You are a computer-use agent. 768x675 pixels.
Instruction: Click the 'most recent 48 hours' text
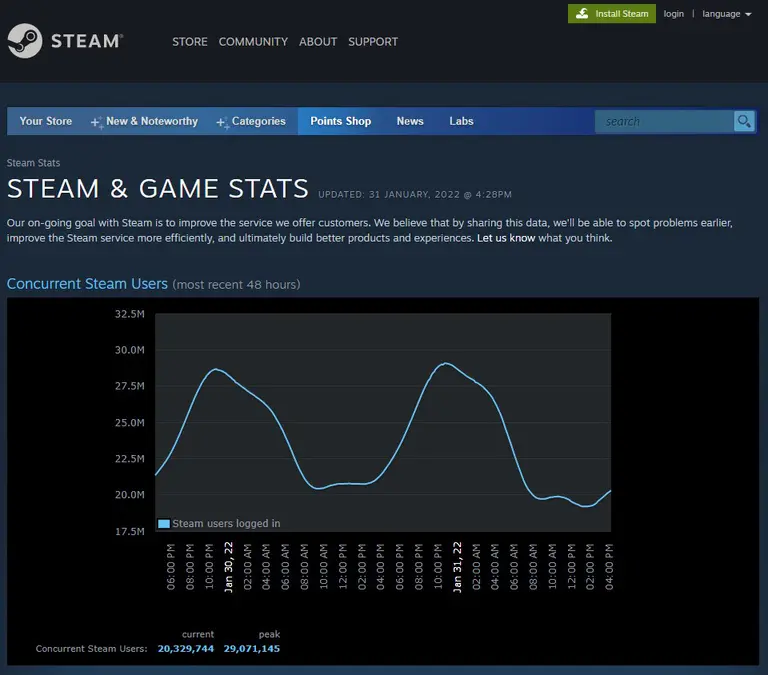[237, 285]
